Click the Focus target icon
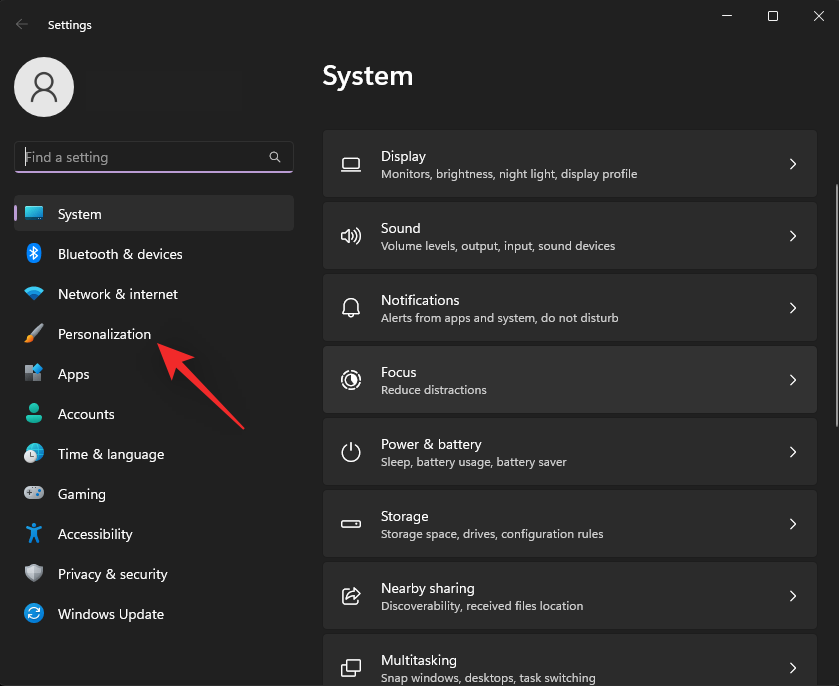 (351, 379)
